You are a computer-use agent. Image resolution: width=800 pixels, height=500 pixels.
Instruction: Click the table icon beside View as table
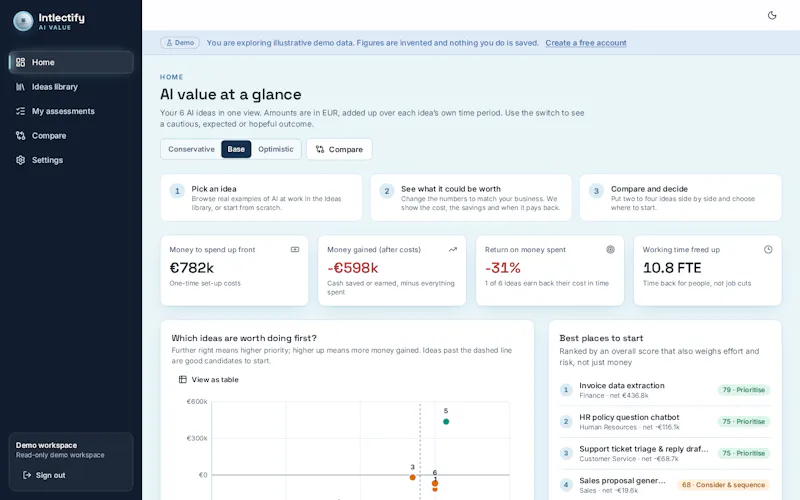coord(183,380)
